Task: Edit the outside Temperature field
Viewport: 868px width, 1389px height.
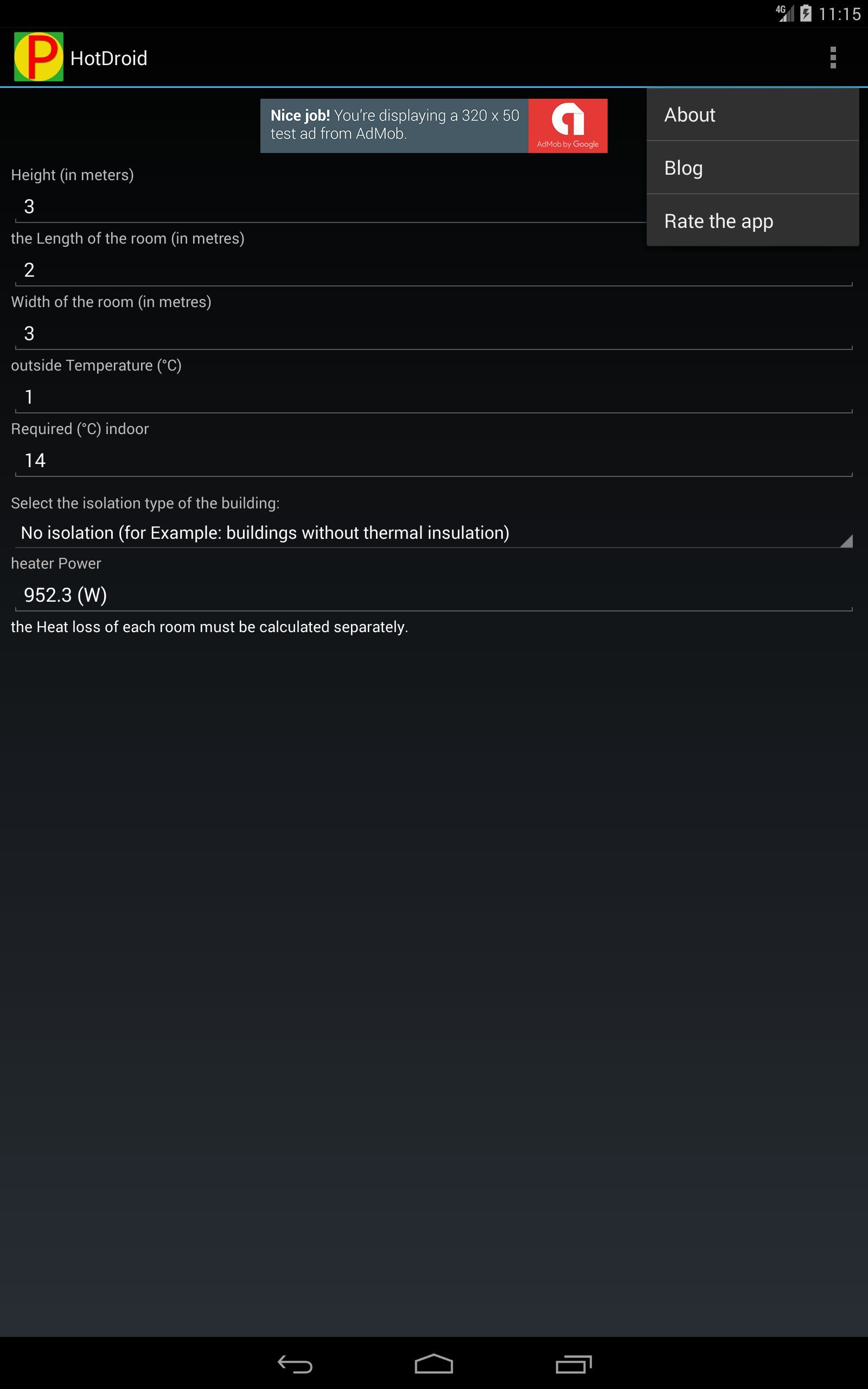Action: 433,397
